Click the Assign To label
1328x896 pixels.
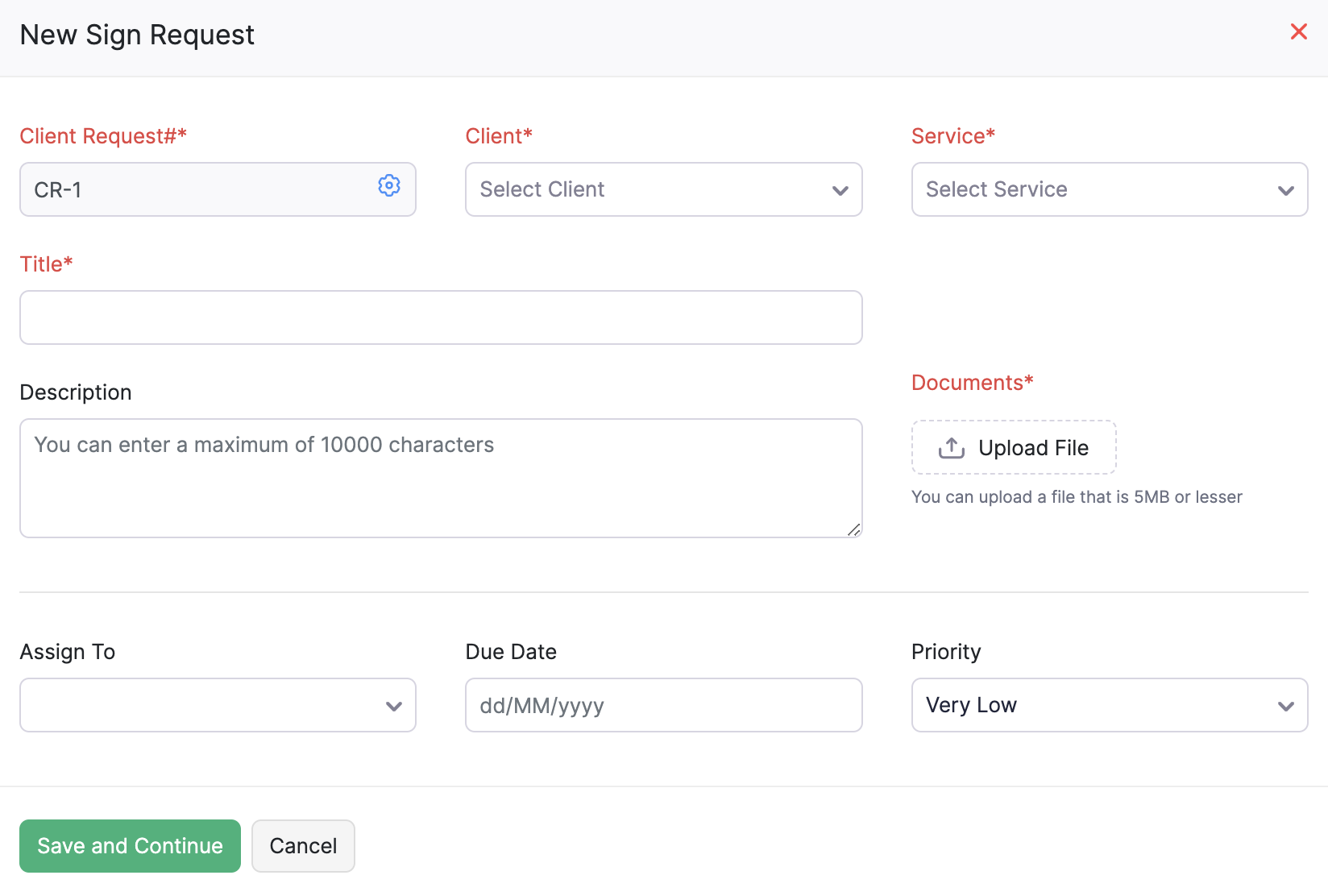tap(68, 652)
